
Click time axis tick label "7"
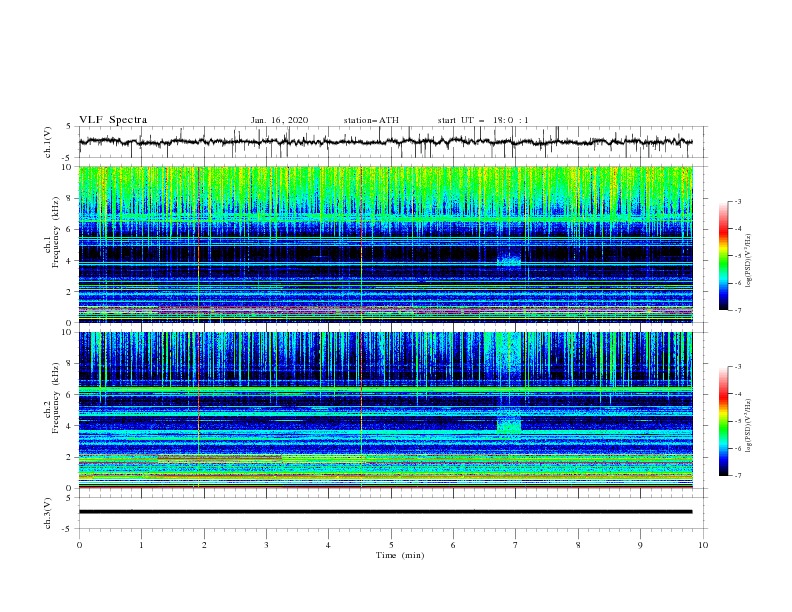pyautogui.click(x=516, y=545)
